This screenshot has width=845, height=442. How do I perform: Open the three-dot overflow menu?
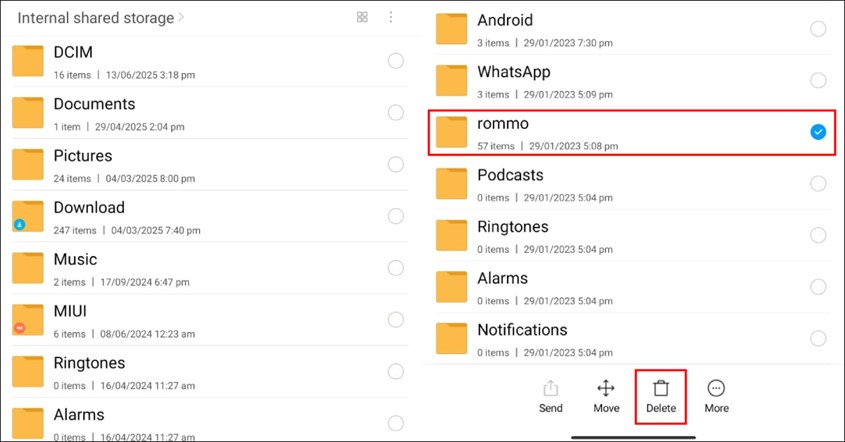click(x=391, y=17)
